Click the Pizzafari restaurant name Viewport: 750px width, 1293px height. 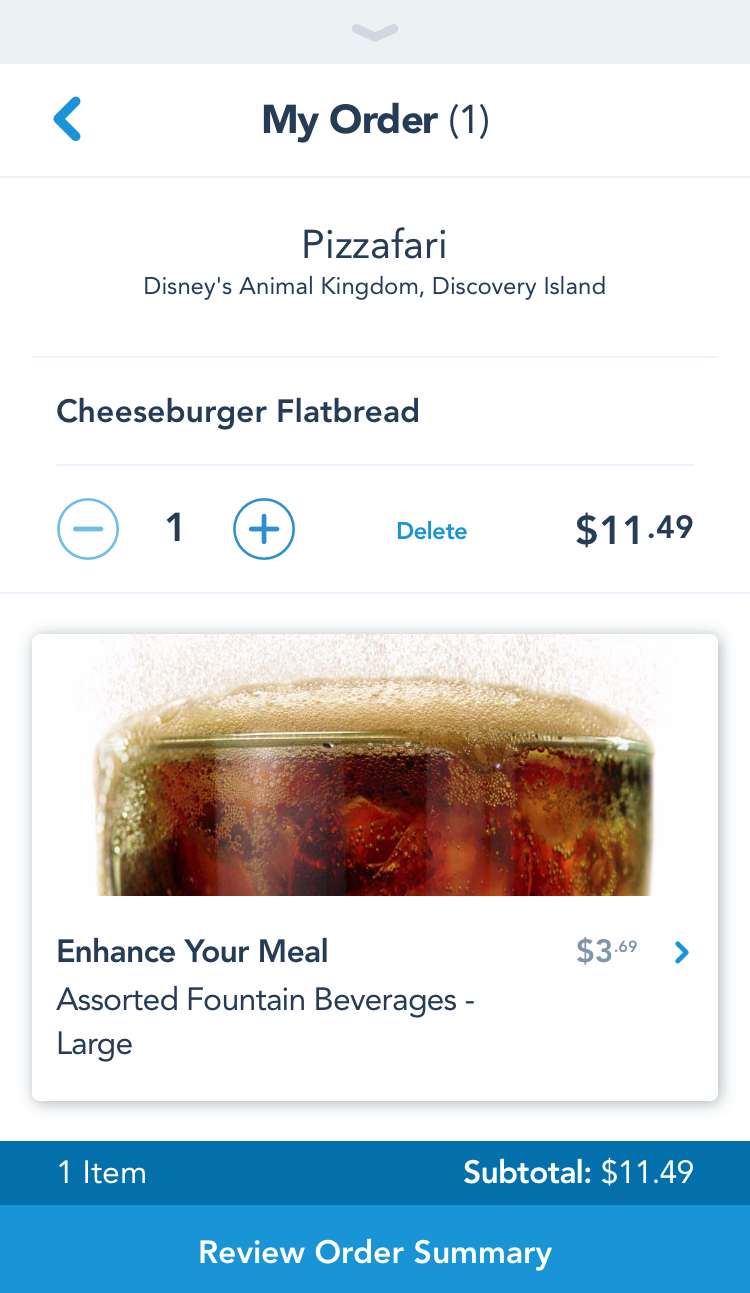(375, 245)
